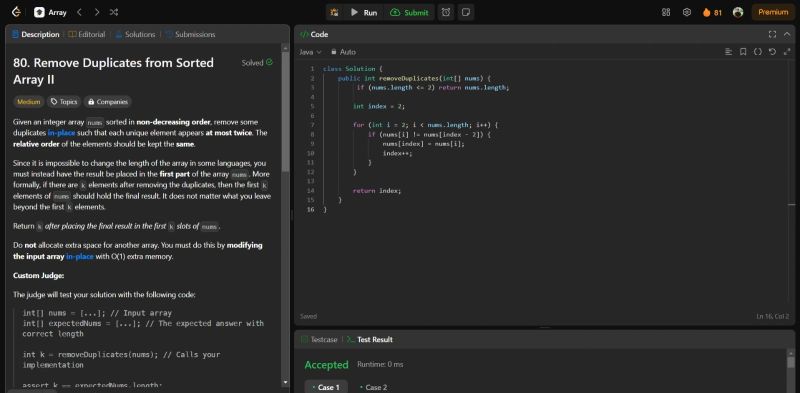Open the Array problem list
The height and width of the screenshot is (393, 800).
coord(51,12)
